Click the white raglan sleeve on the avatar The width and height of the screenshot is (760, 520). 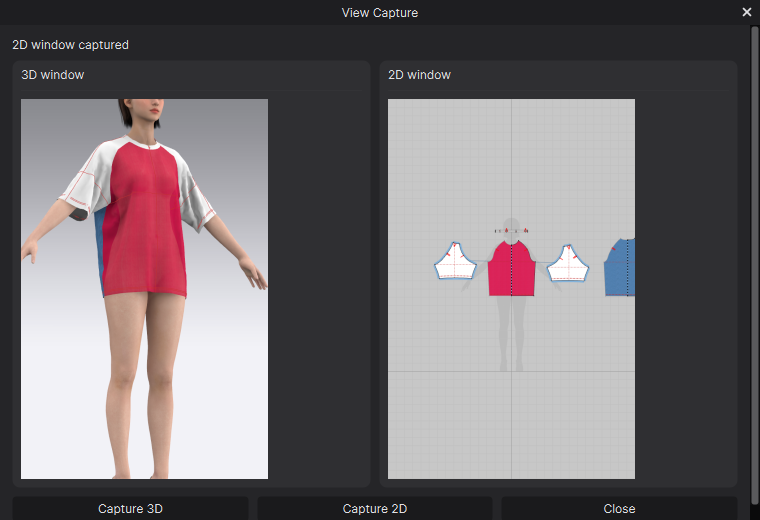87,179
